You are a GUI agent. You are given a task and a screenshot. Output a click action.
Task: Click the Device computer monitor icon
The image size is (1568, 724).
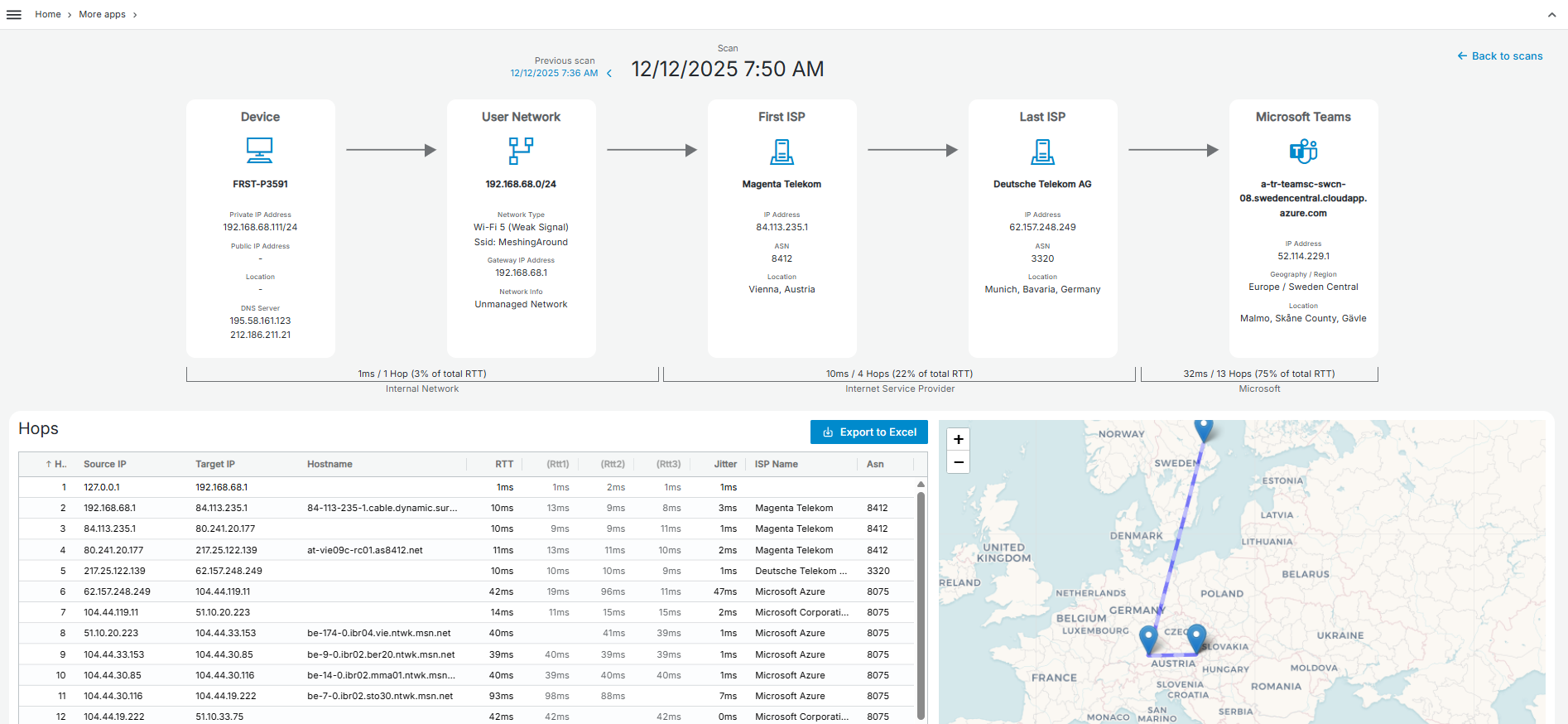click(x=260, y=150)
